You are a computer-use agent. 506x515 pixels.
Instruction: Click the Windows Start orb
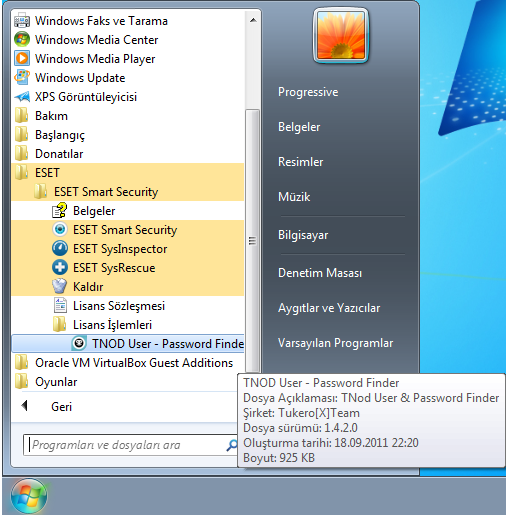click(29, 496)
